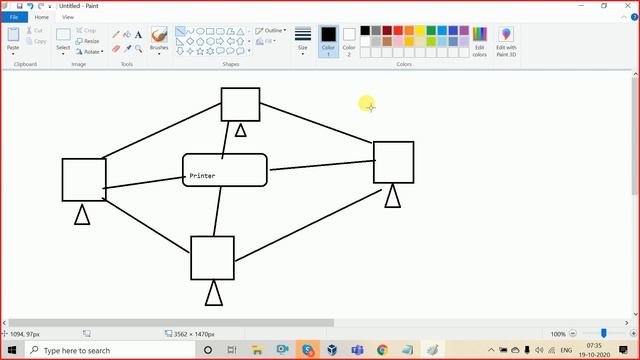640x360 pixels.
Task: Click the Resize button
Action: tap(87, 41)
